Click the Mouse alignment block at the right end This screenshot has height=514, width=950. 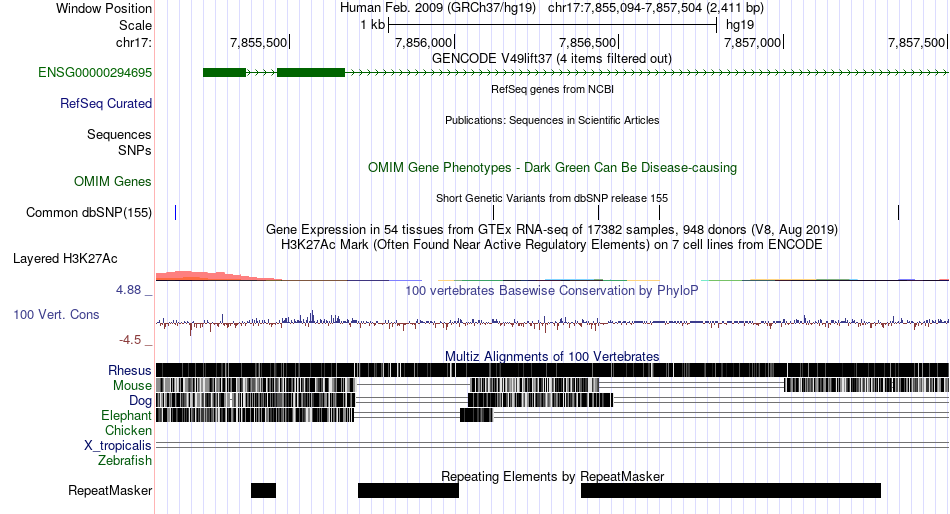(866, 385)
